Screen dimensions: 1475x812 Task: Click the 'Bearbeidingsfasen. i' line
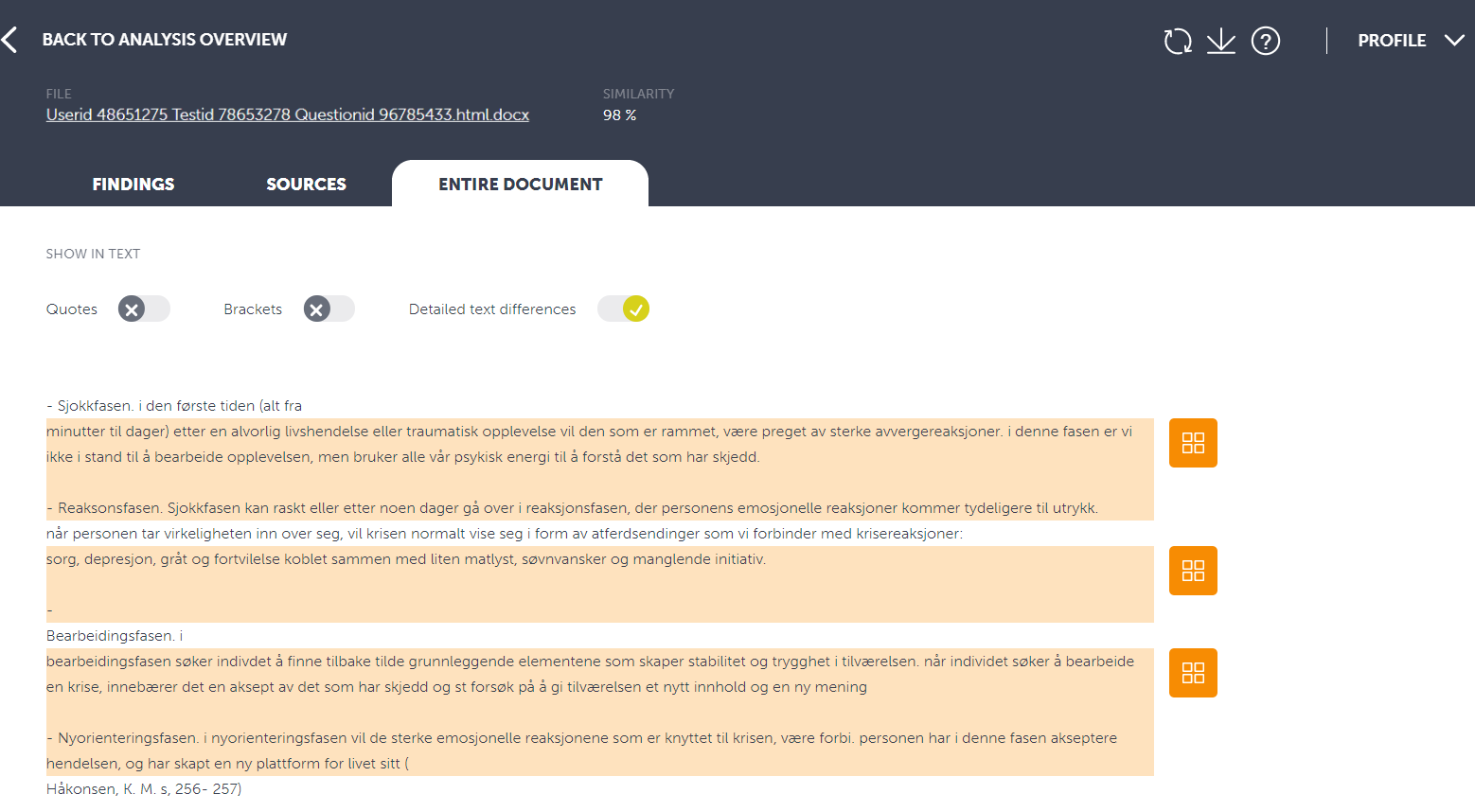(115, 636)
